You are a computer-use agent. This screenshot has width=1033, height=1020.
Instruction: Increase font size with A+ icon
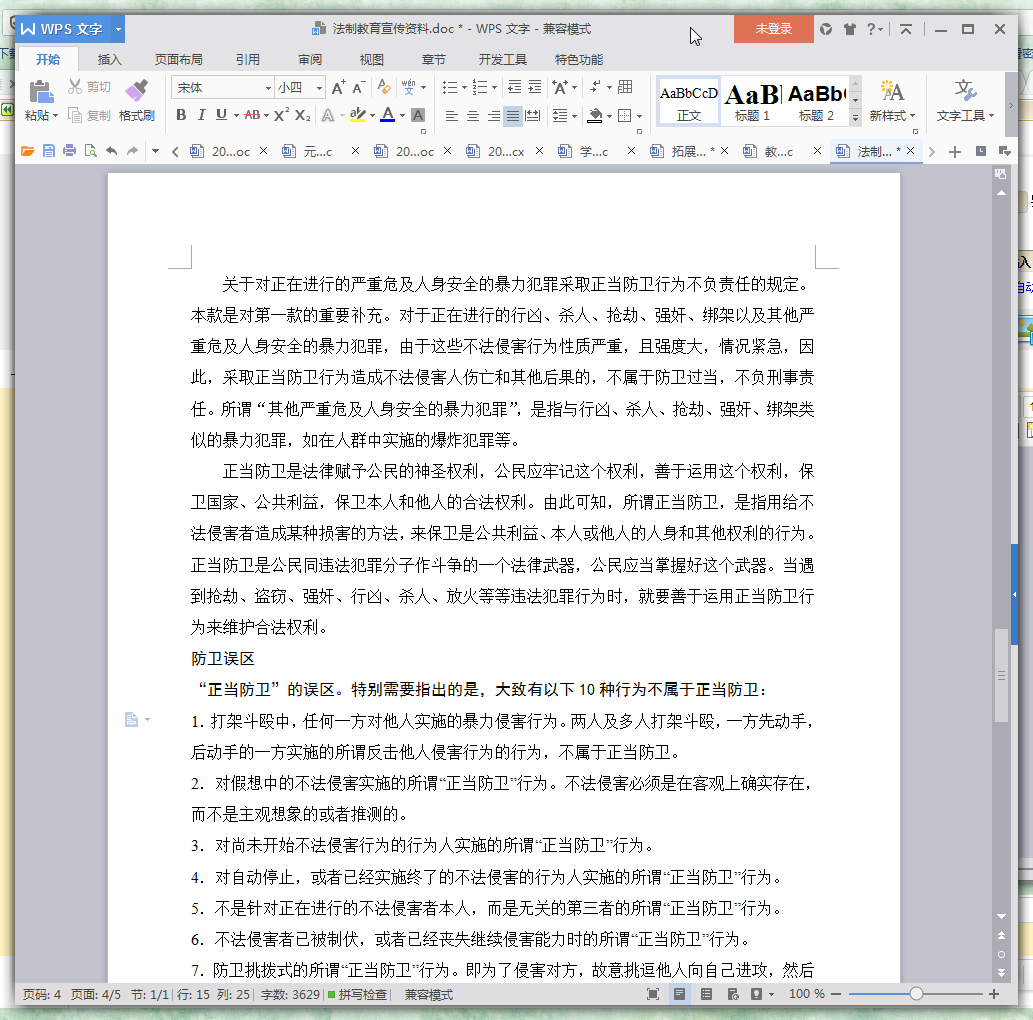(x=338, y=88)
